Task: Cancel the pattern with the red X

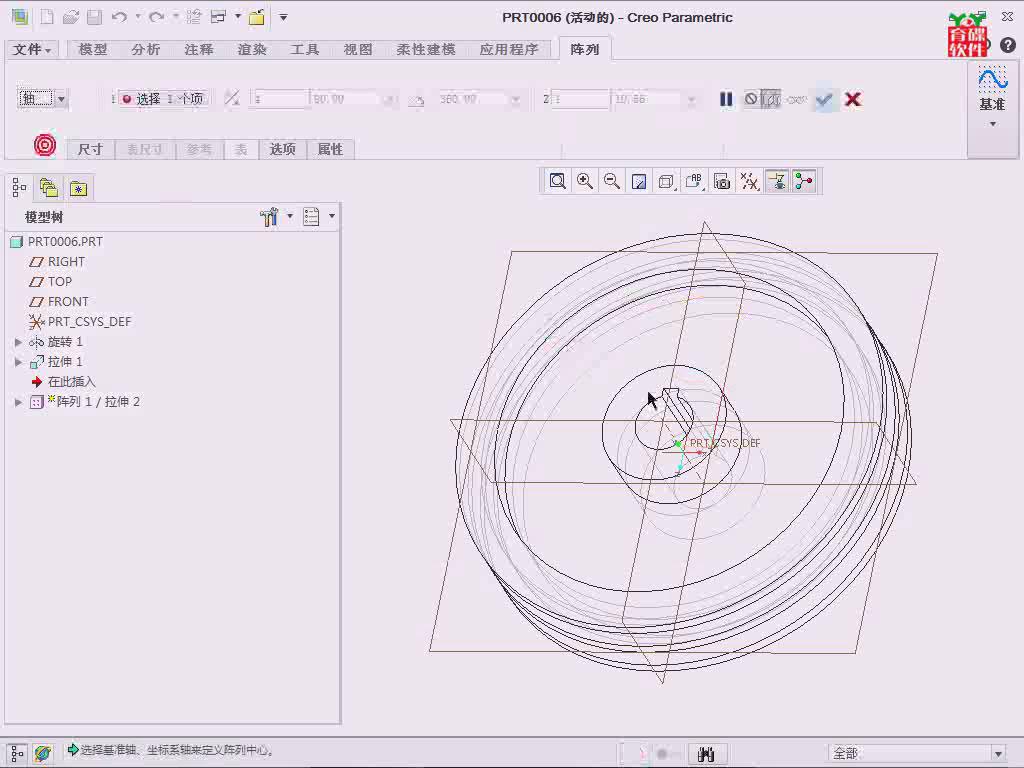Action: point(853,99)
